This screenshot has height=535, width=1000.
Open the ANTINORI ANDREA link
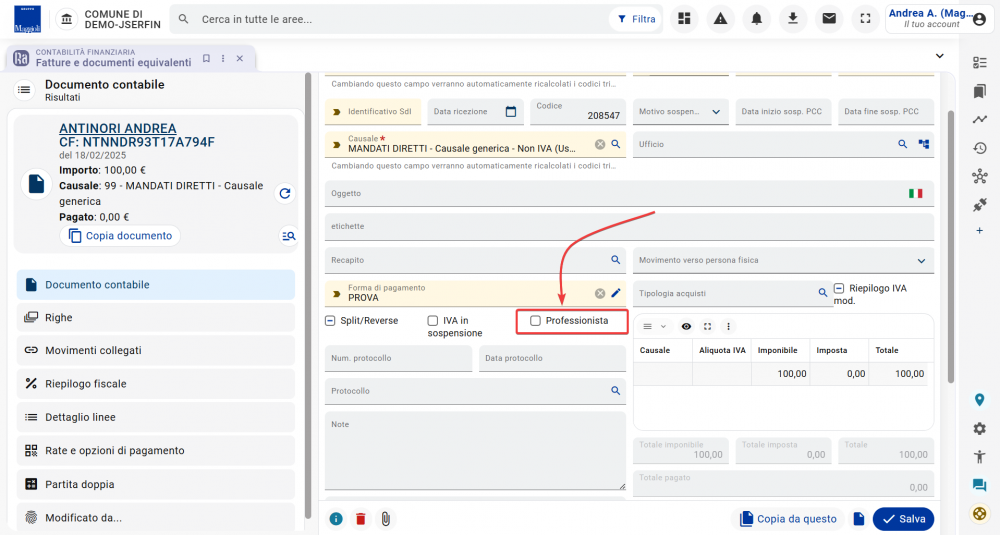118,128
